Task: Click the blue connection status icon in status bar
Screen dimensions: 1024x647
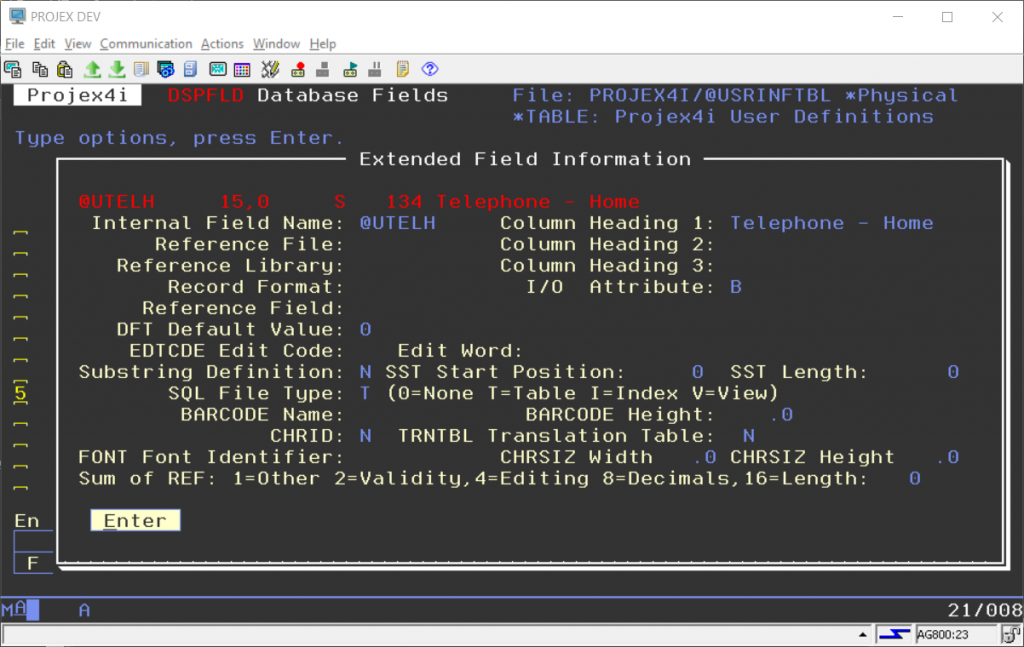Action: pyautogui.click(x=893, y=634)
